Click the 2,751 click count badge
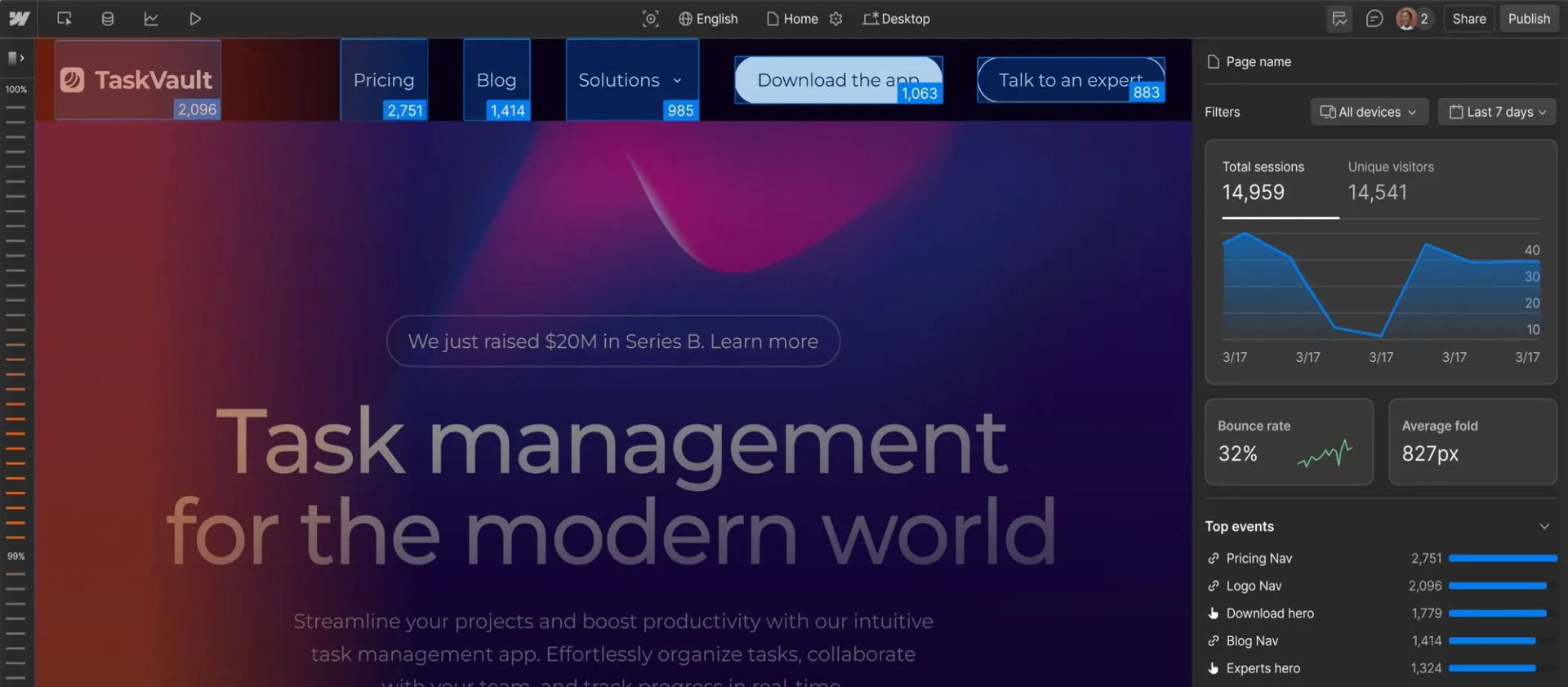Viewport: 1568px width, 687px height. coord(405,110)
